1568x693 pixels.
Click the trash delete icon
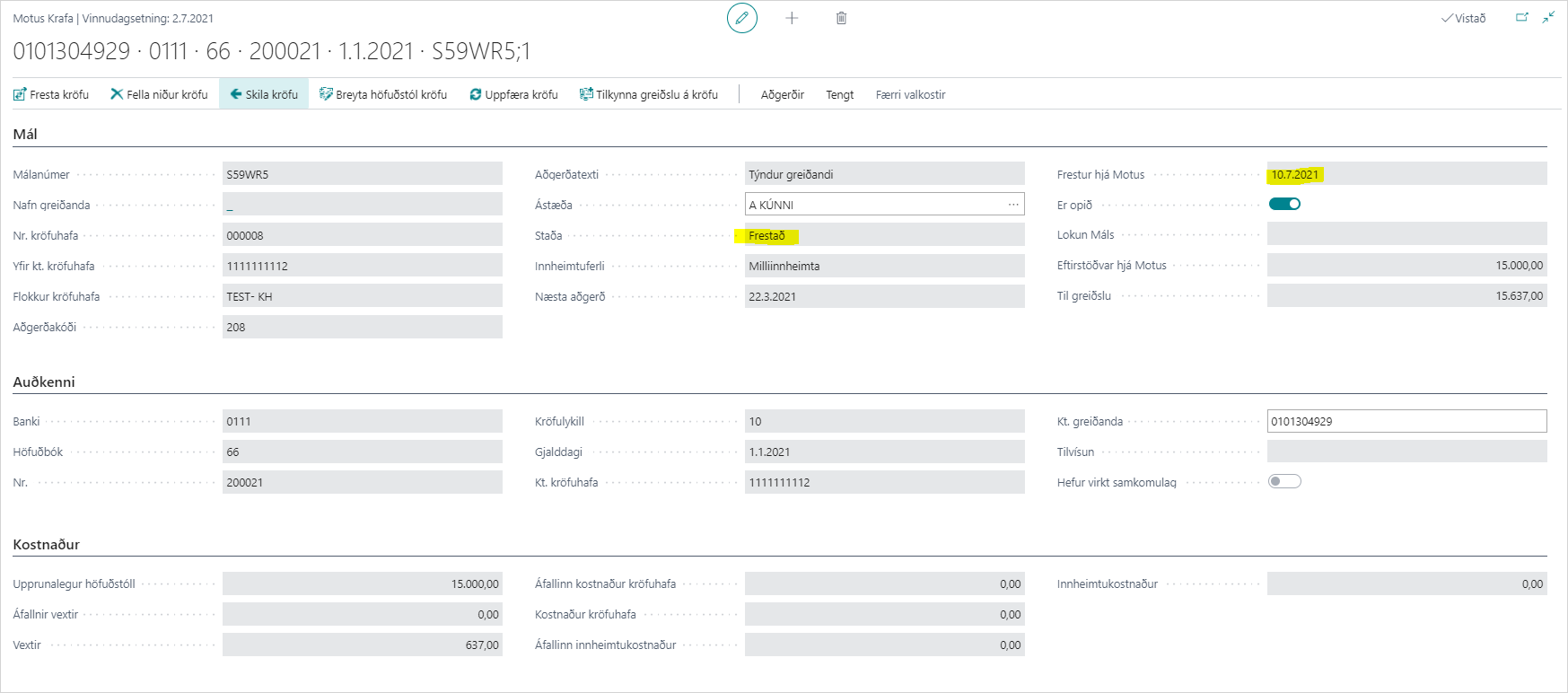(x=841, y=18)
